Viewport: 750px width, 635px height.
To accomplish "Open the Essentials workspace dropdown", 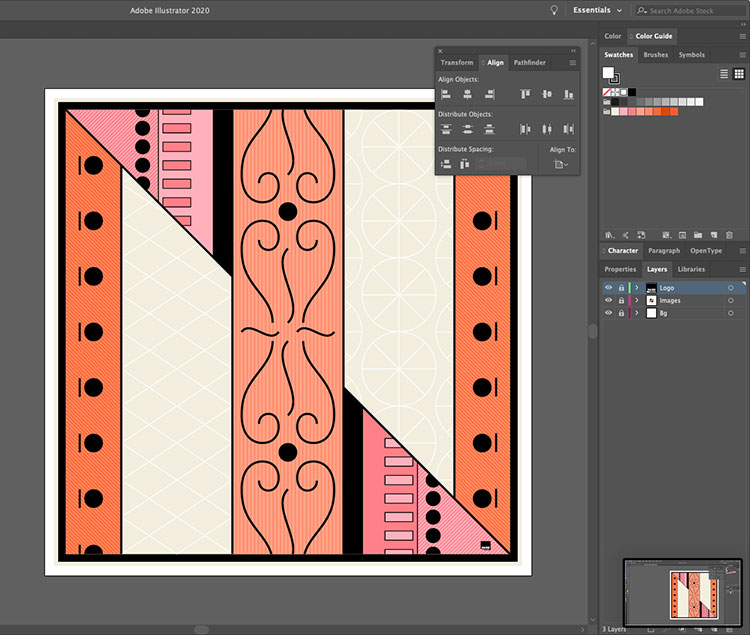I will (x=597, y=10).
